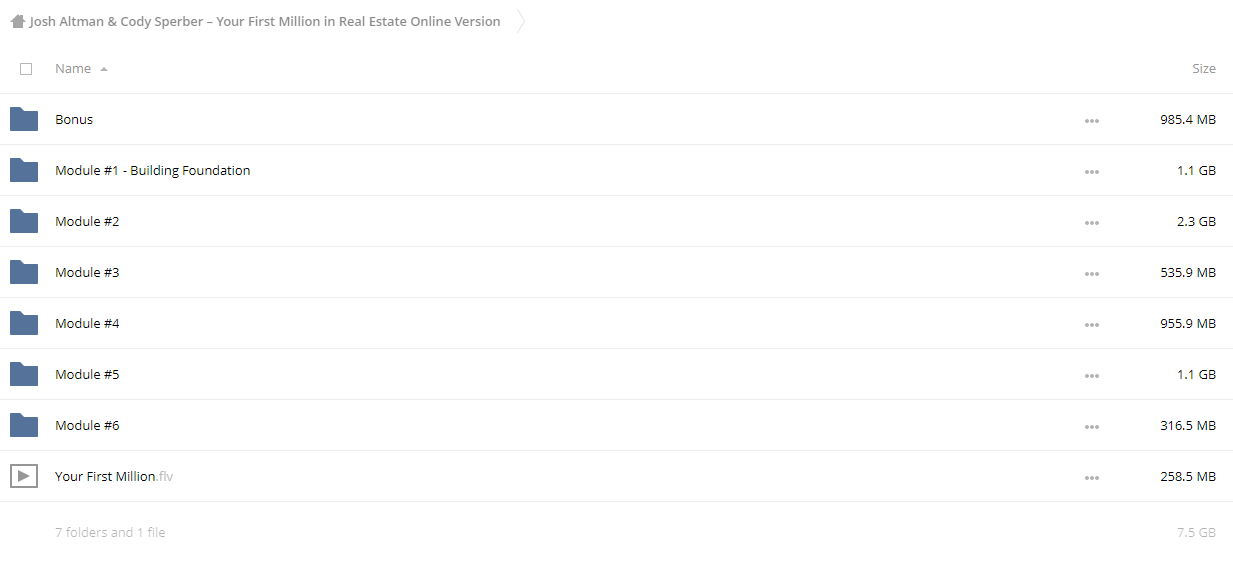This screenshot has width=1233, height=562.
Task: Click the Module #4 folder icon
Action: [24, 324]
